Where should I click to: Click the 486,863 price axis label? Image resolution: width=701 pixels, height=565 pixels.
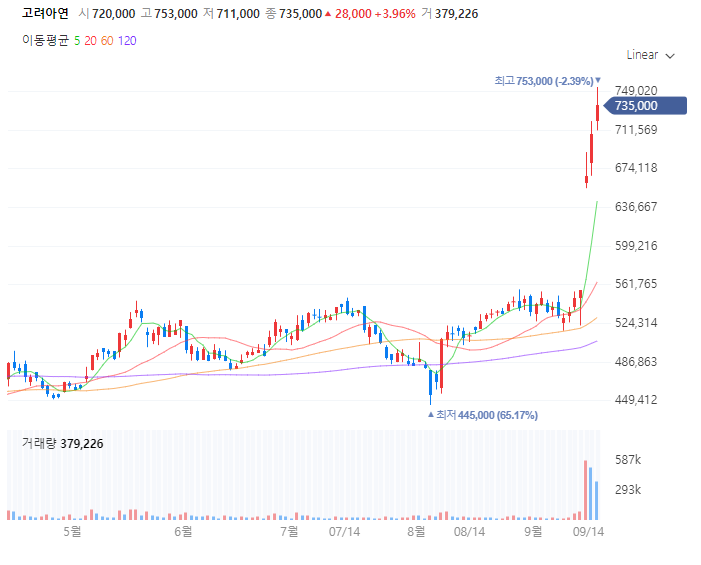636,362
